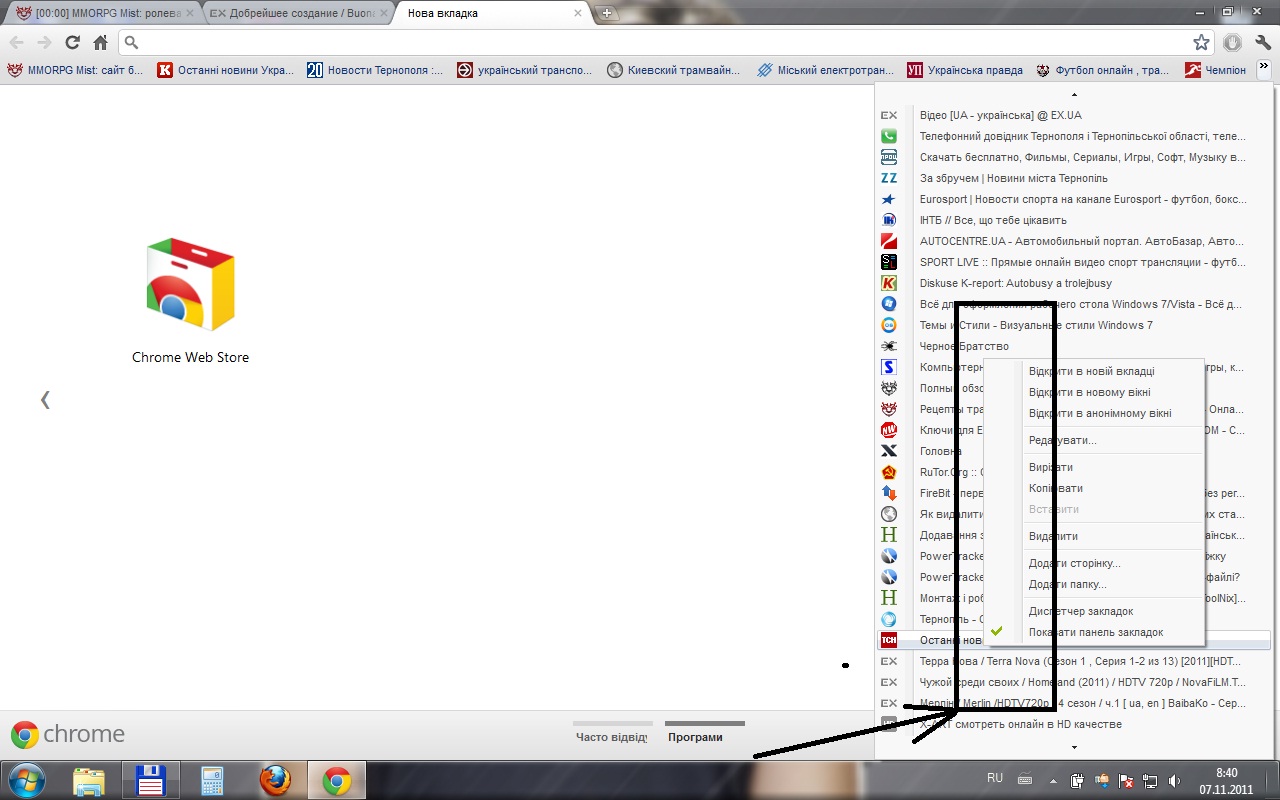
Task: Open the on-screen keyboard tray icon
Action: [x=1025, y=779]
